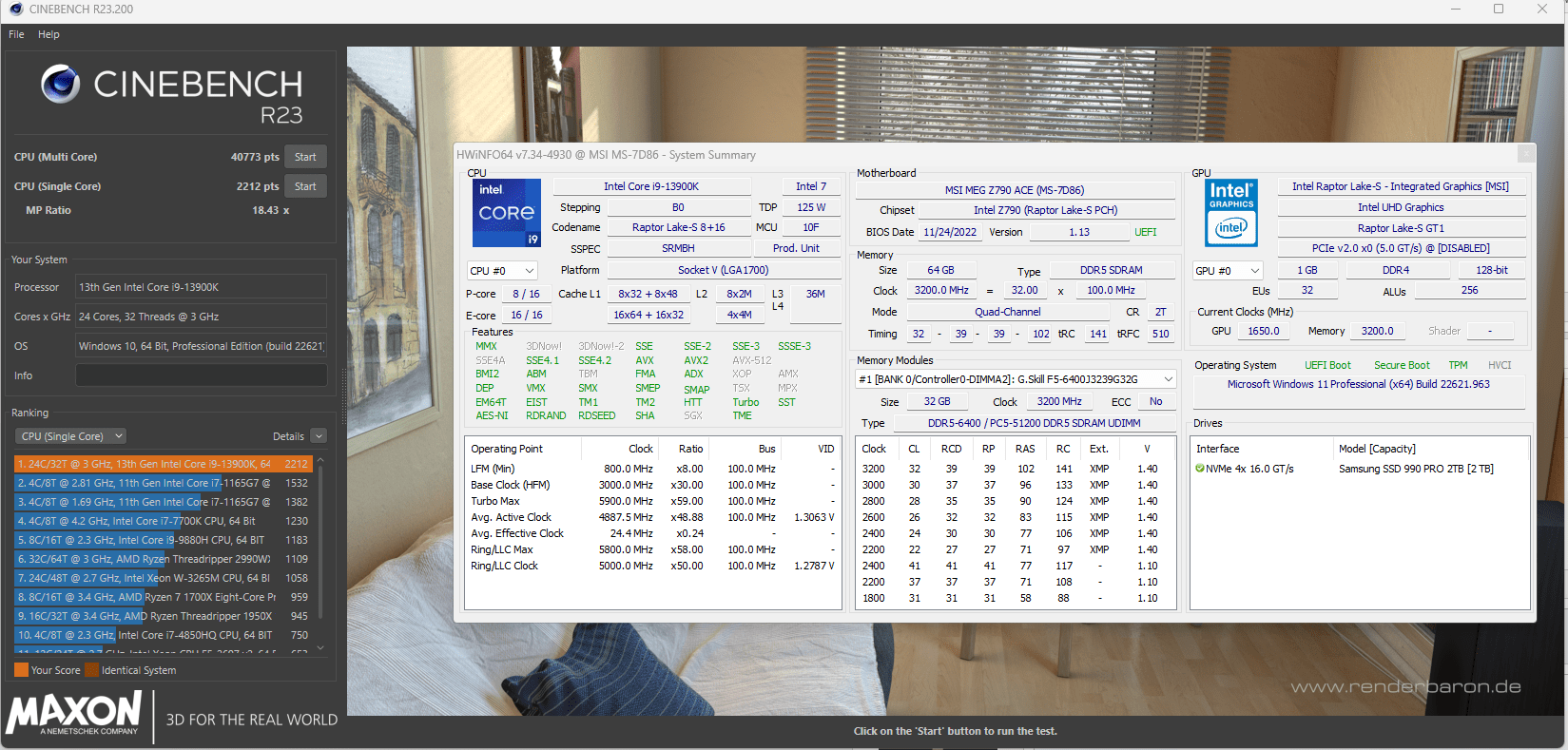This screenshot has height=750, width=1568.
Task: Click the UEFI label next to BIOS version
Action: click(1146, 232)
